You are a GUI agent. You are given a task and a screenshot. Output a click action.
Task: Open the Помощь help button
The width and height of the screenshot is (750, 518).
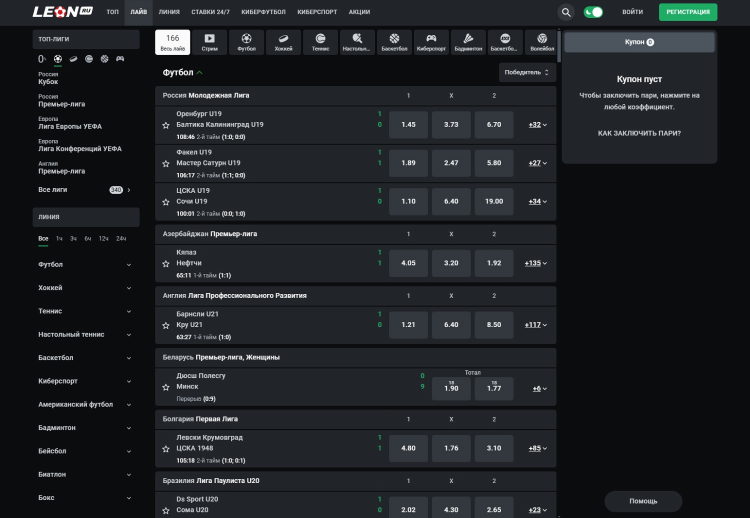[643, 501]
